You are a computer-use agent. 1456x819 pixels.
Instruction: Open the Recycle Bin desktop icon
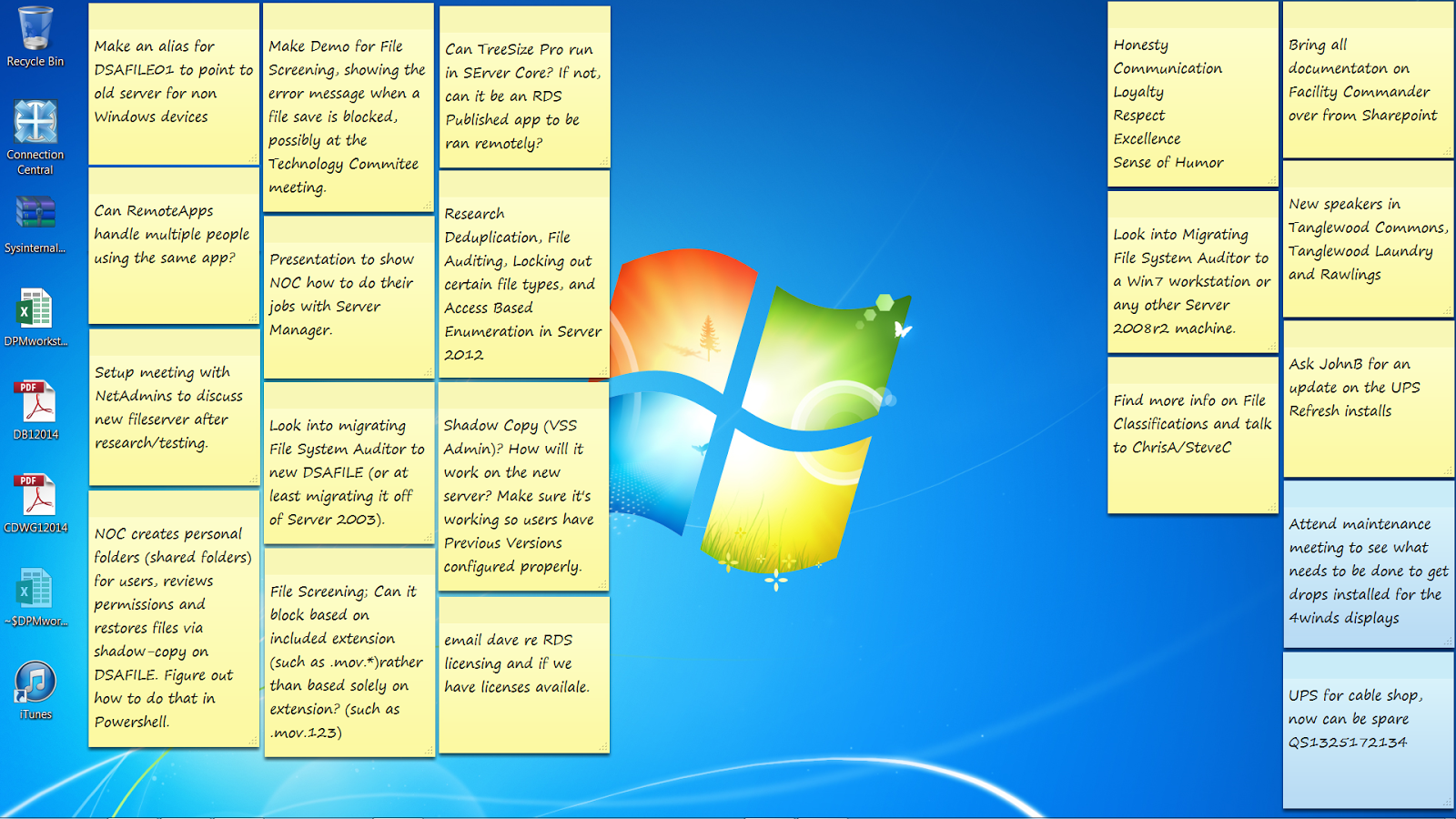(35, 37)
